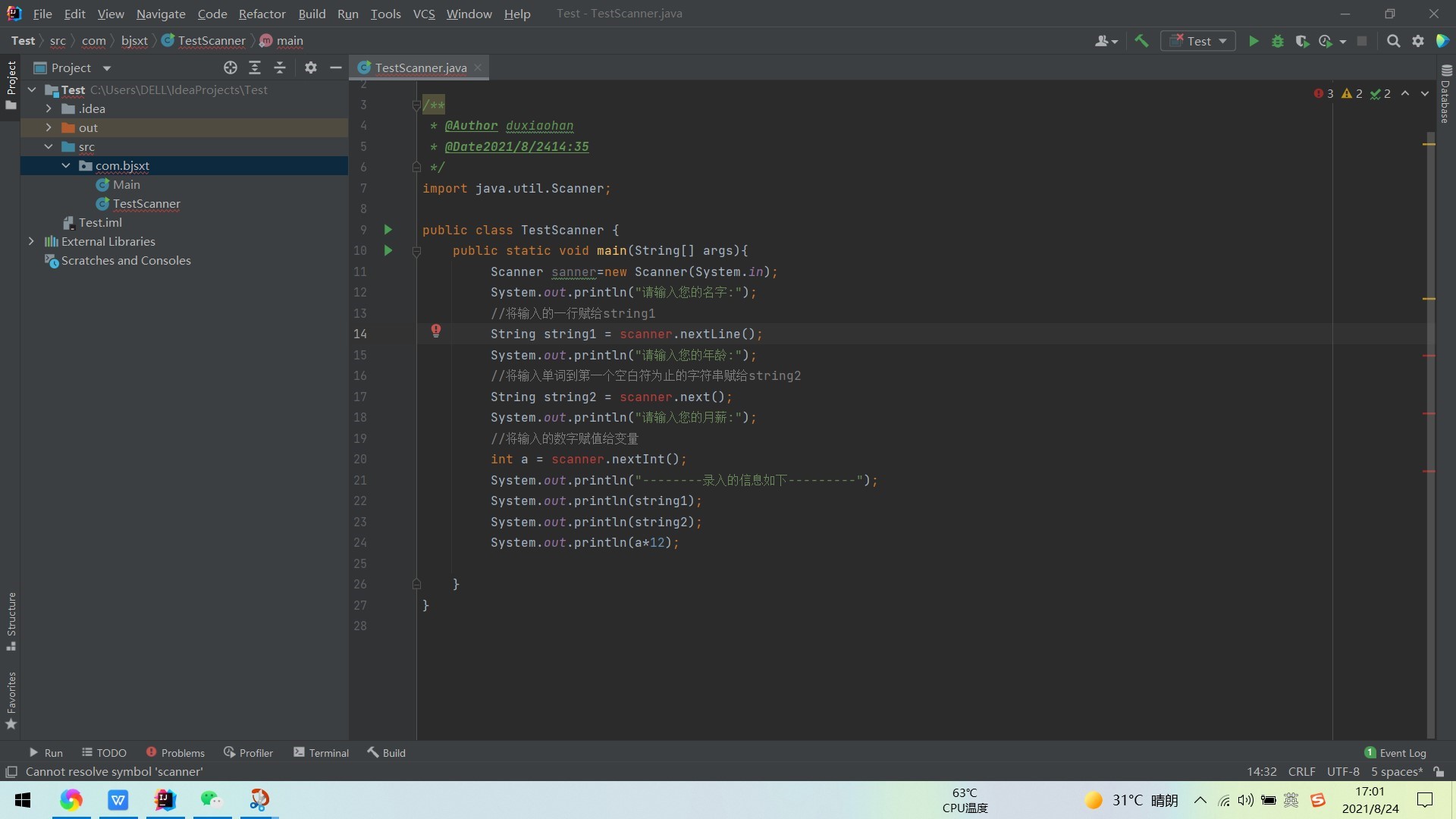
Task: Expand the out folder
Action: (x=49, y=127)
